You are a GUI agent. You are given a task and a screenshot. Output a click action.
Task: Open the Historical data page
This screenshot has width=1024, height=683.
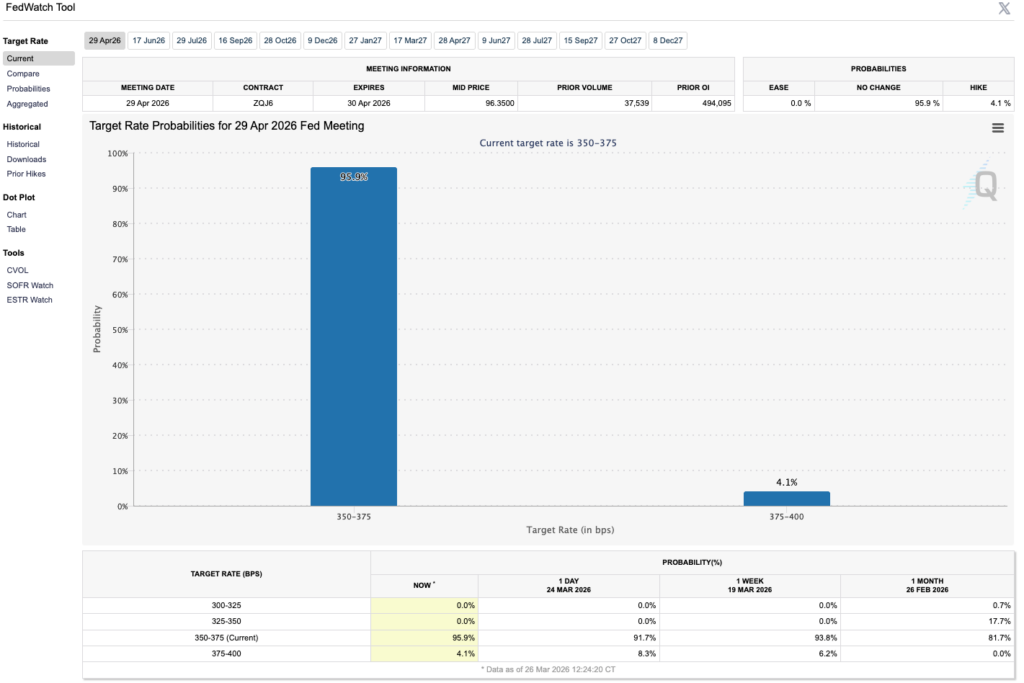[x=24, y=143]
